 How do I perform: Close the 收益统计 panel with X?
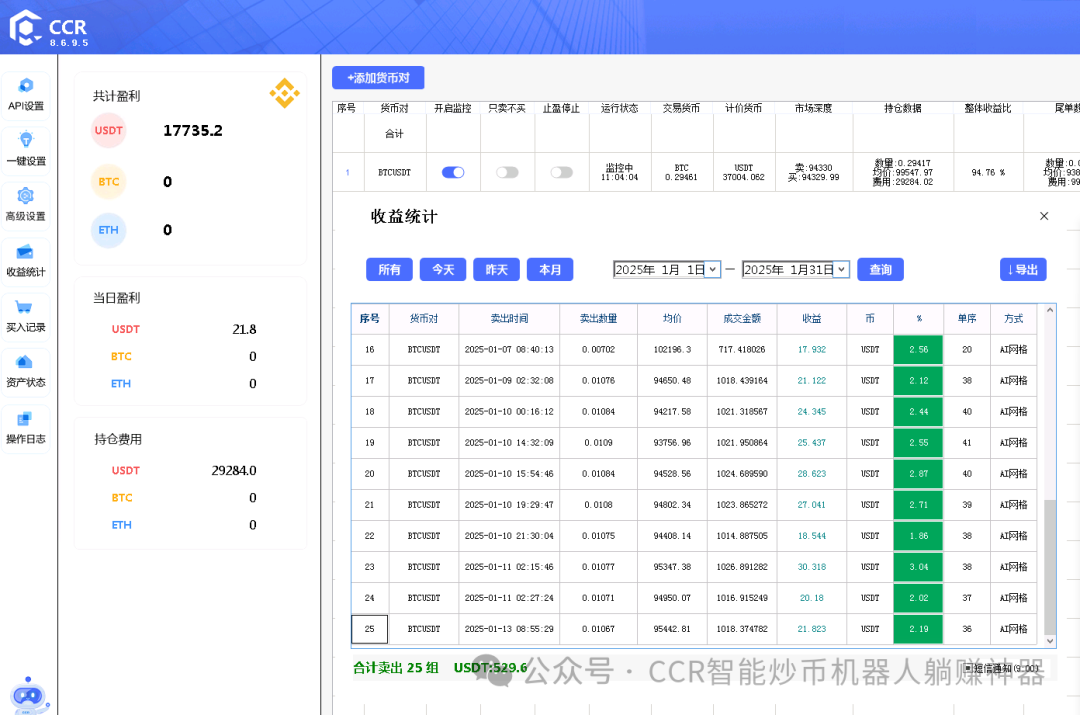click(1044, 216)
